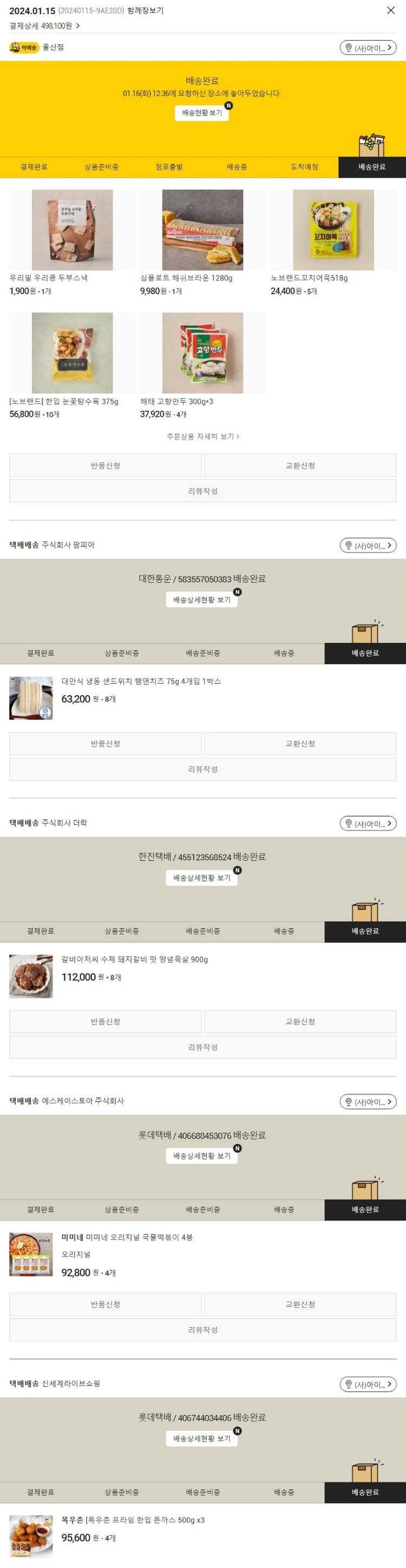The image size is (406, 1568).
Task: Expand 주문상품 자세히 보기 link
Action: tap(203, 436)
